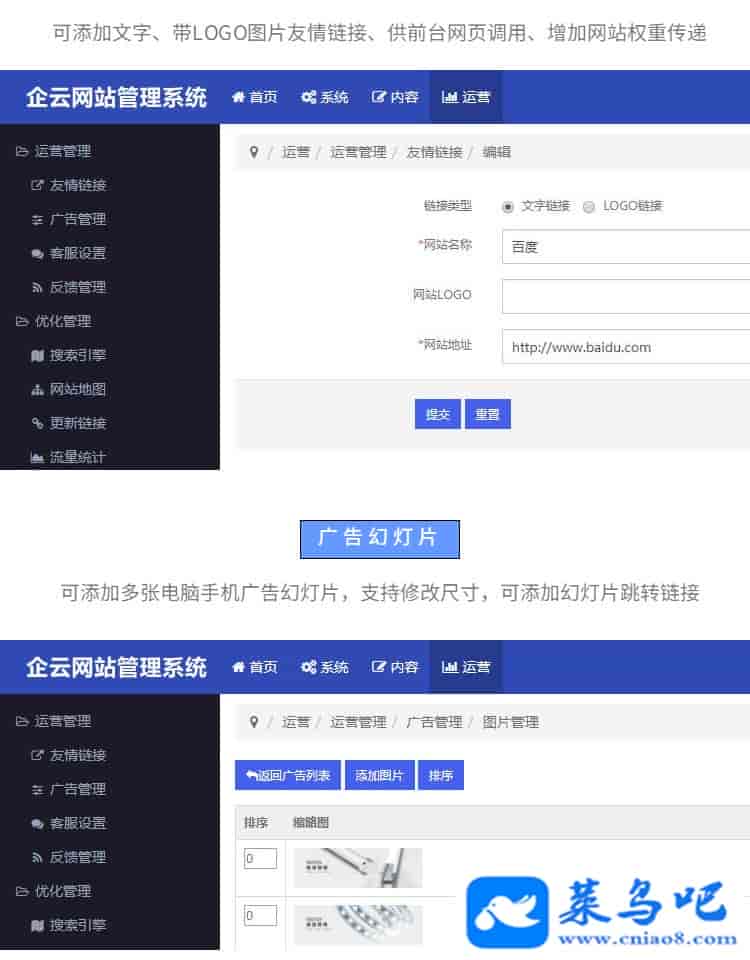Click sort-order box in second thumbnail row
The height and width of the screenshot is (960, 750).
click(260, 915)
